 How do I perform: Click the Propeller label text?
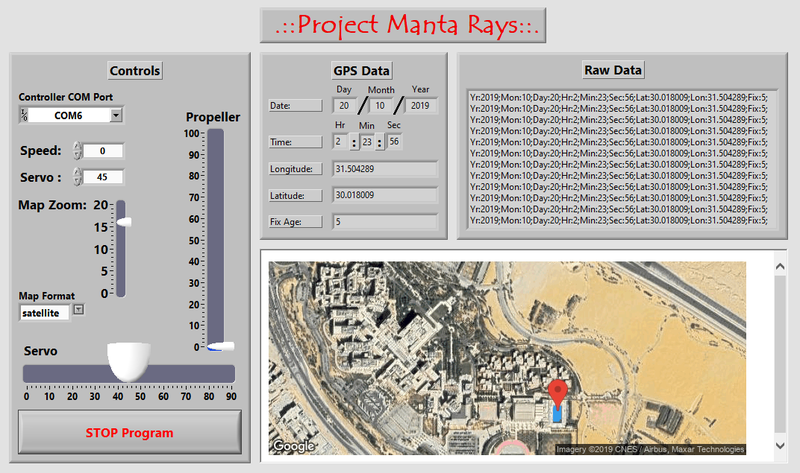213,117
